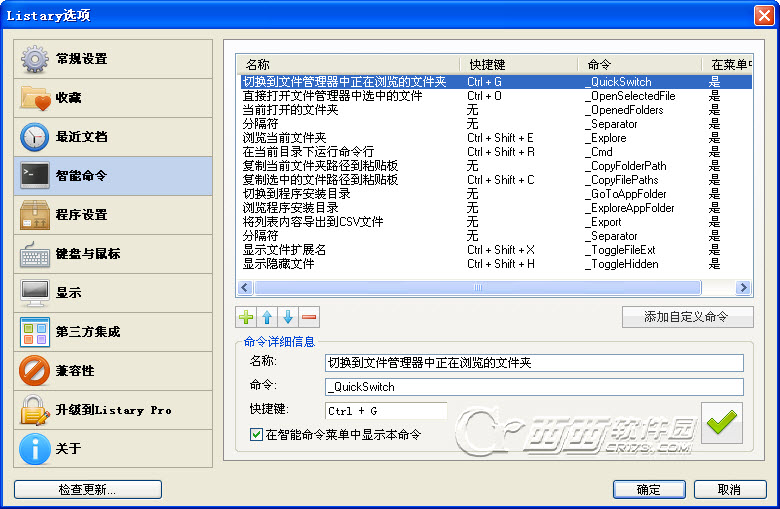The width and height of the screenshot is (780, 509).
Task: Click the _ToggleFileExt command cell
Action: pyautogui.click(x=621, y=250)
